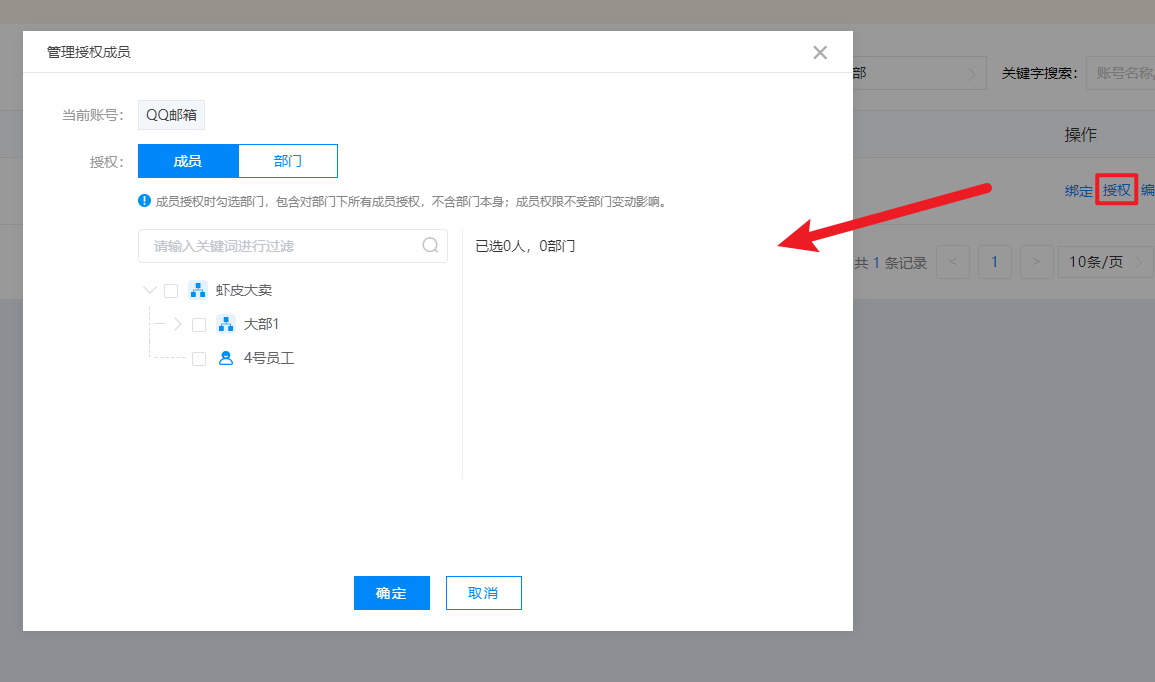Go to the previous page using left arrow
The image size is (1155, 682).
(x=953, y=263)
